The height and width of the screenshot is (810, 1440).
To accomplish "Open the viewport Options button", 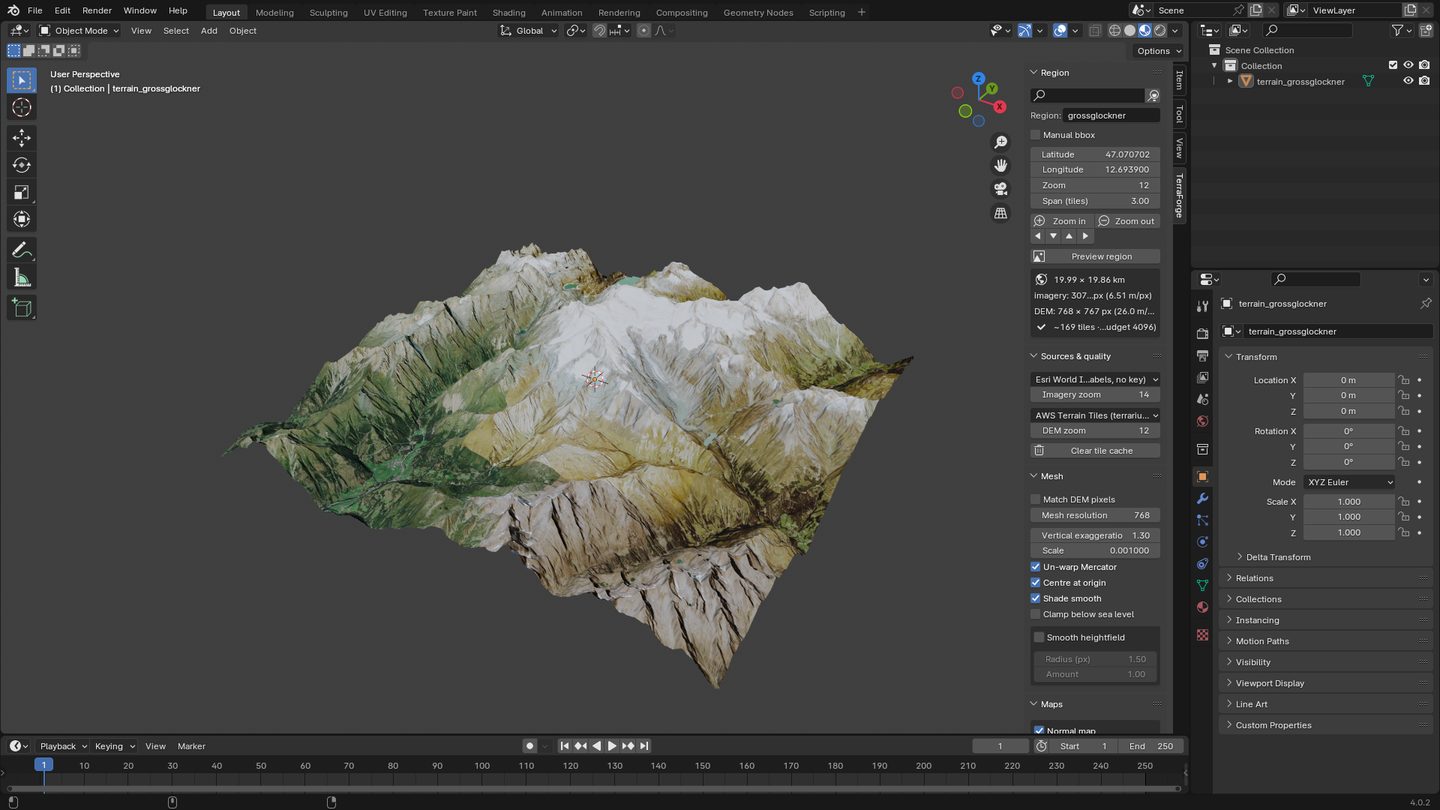I will (x=1159, y=51).
